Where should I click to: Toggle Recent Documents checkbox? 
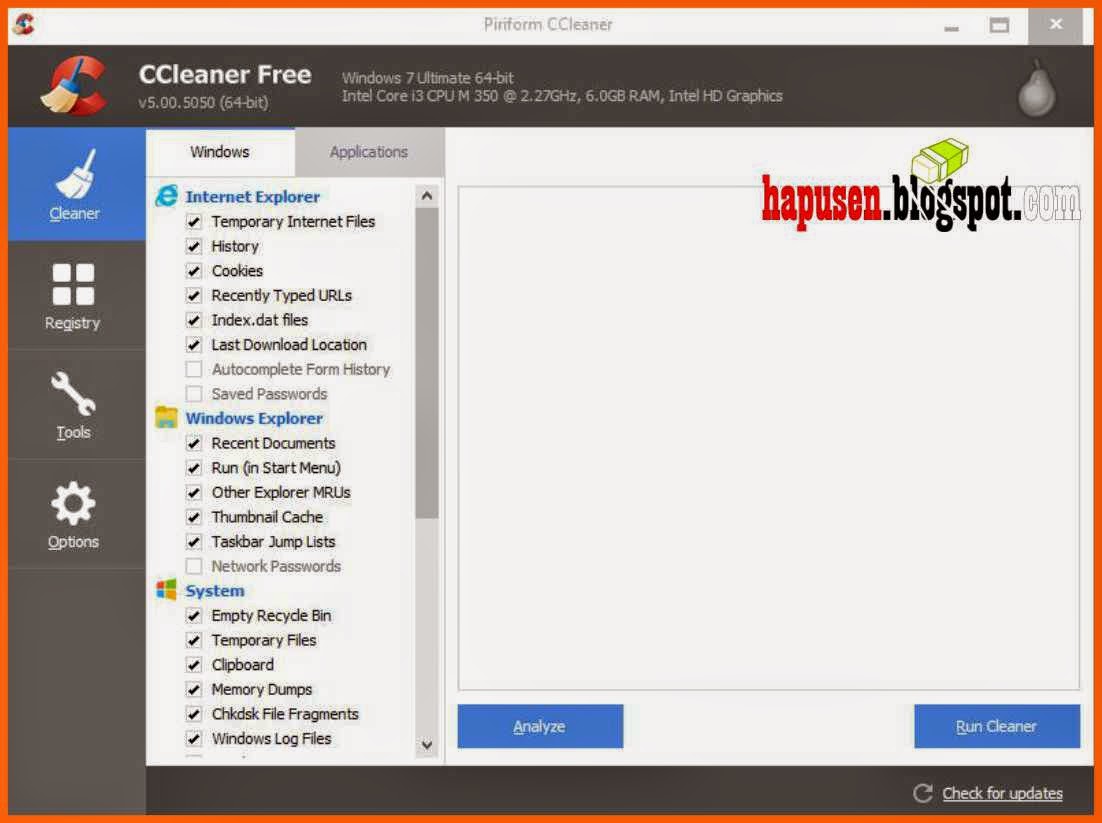[x=194, y=443]
